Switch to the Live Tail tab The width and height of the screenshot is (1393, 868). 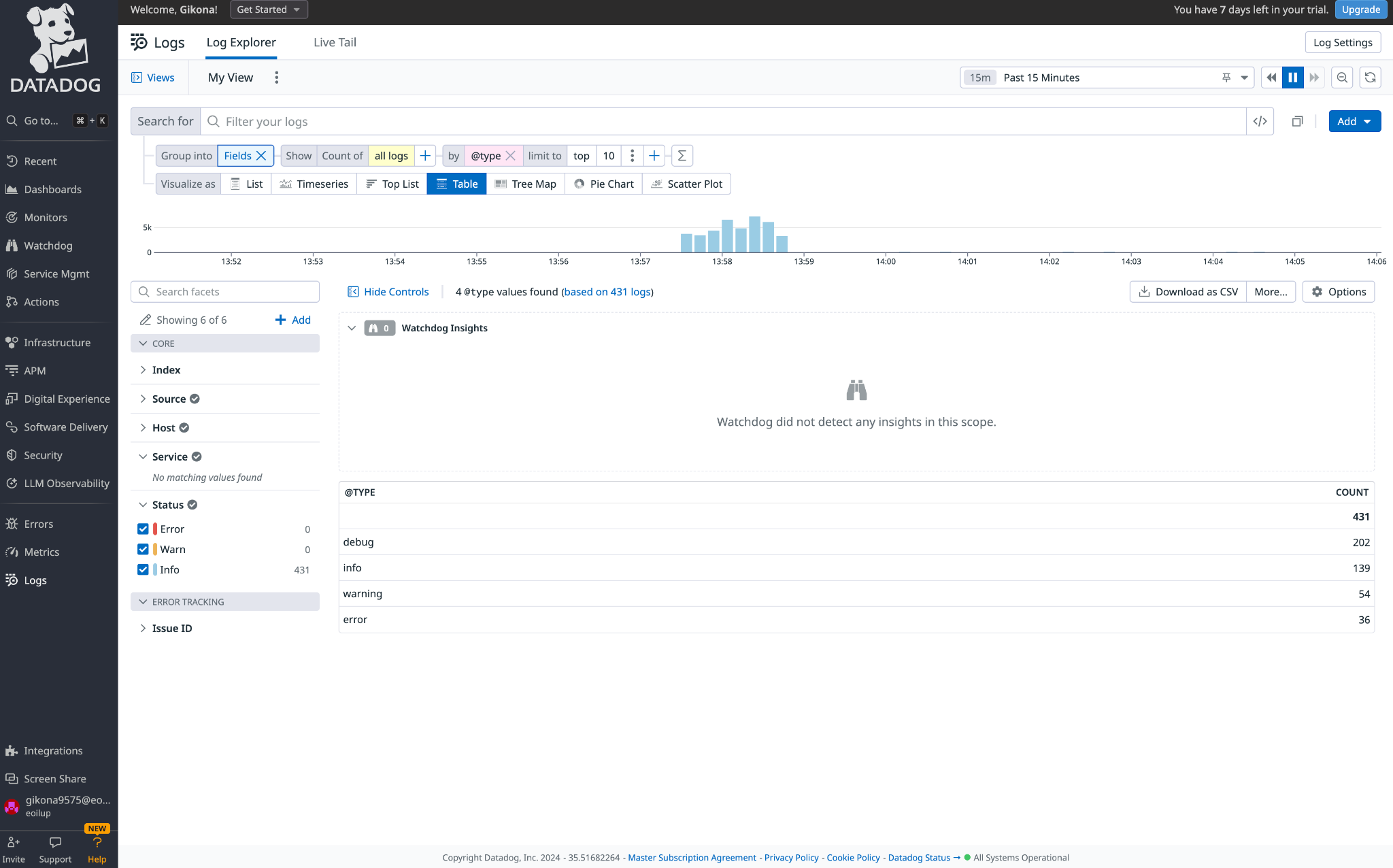[335, 42]
